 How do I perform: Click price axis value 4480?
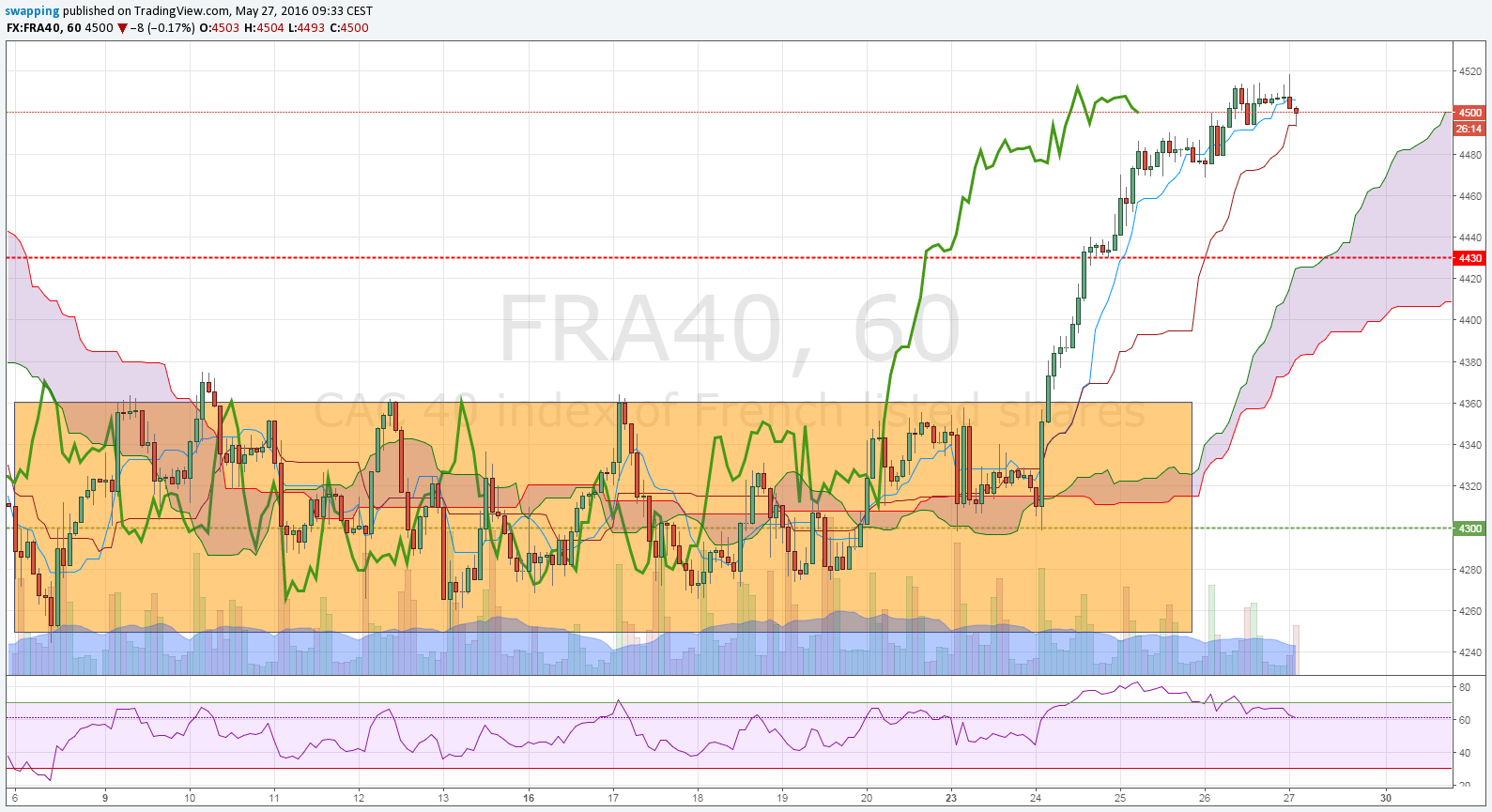pyautogui.click(x=1469, y=155)
